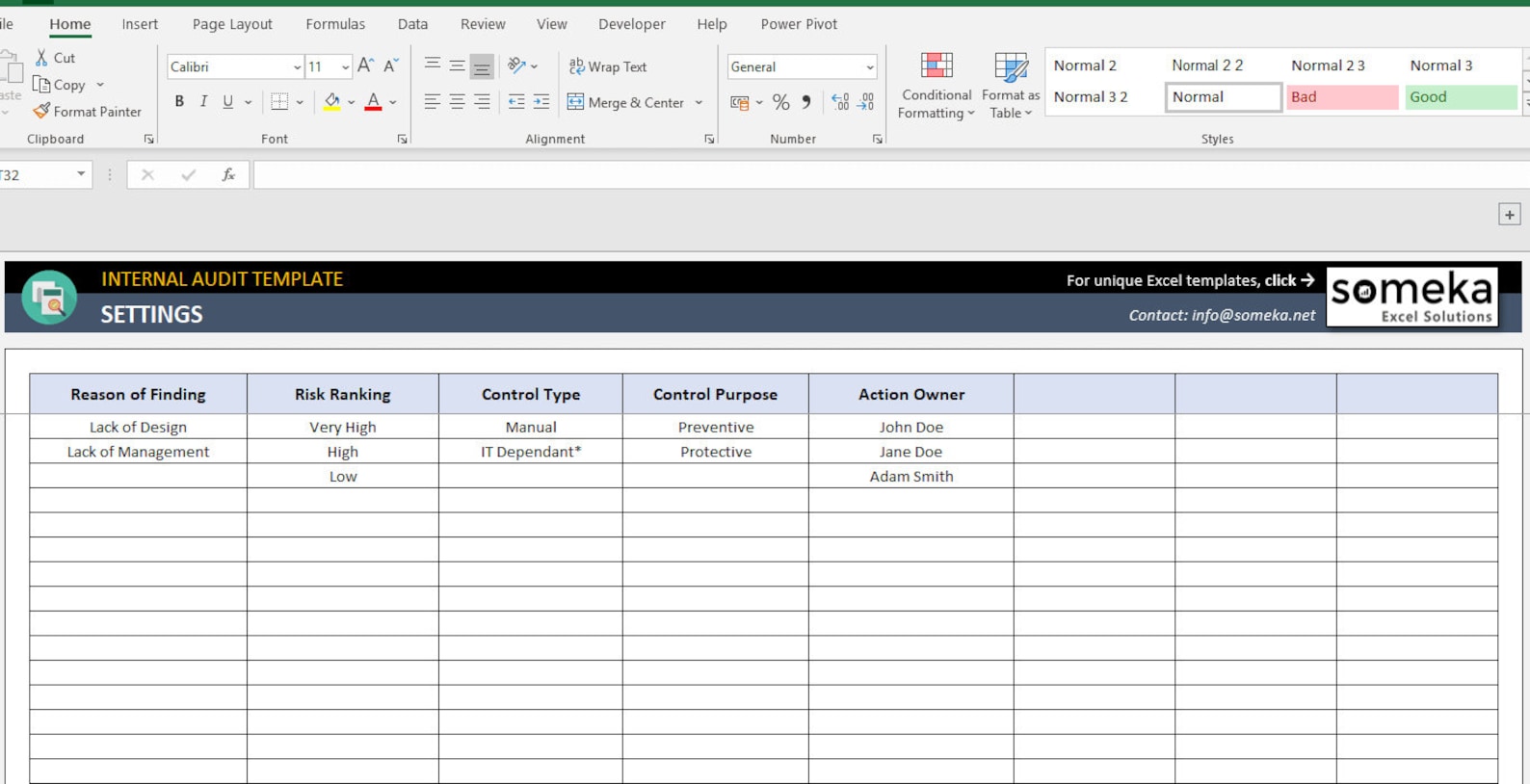Expand grouped columns with plus button
Image resolution: width=1530 pixels, height=784 pixels.
tap(1510, 215)
